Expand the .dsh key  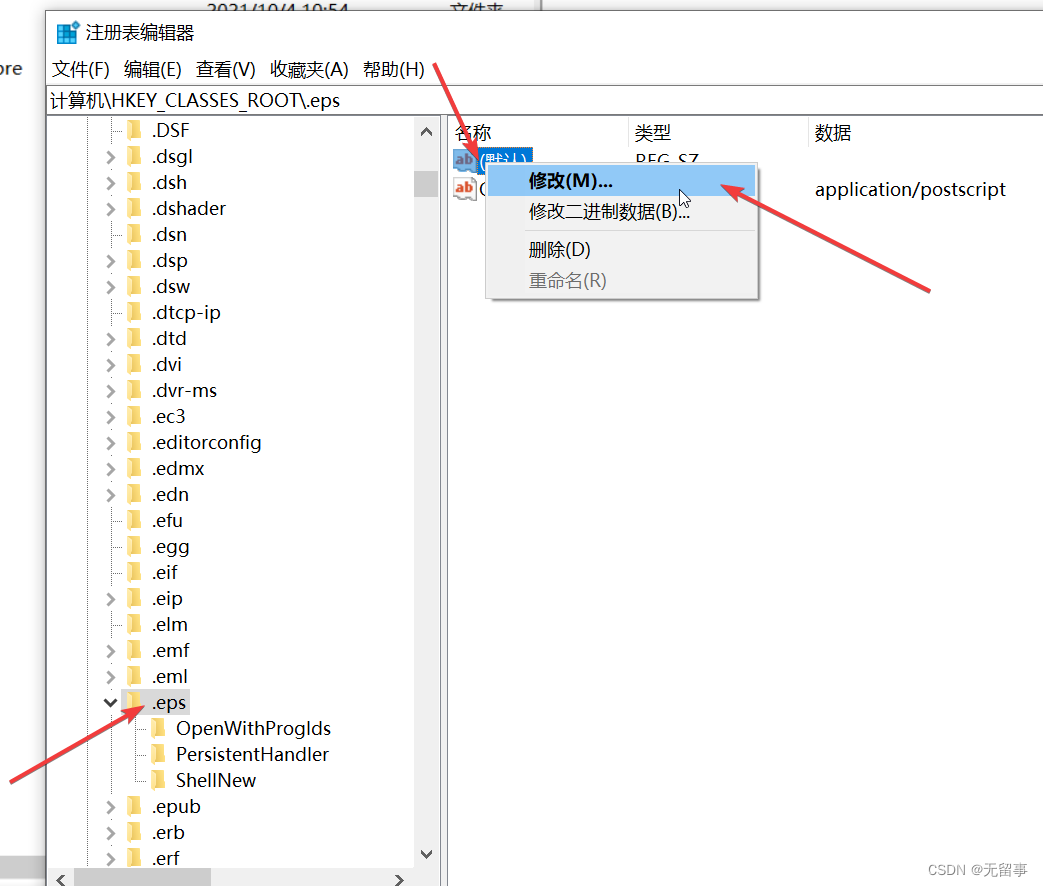[x=110, y=182]
